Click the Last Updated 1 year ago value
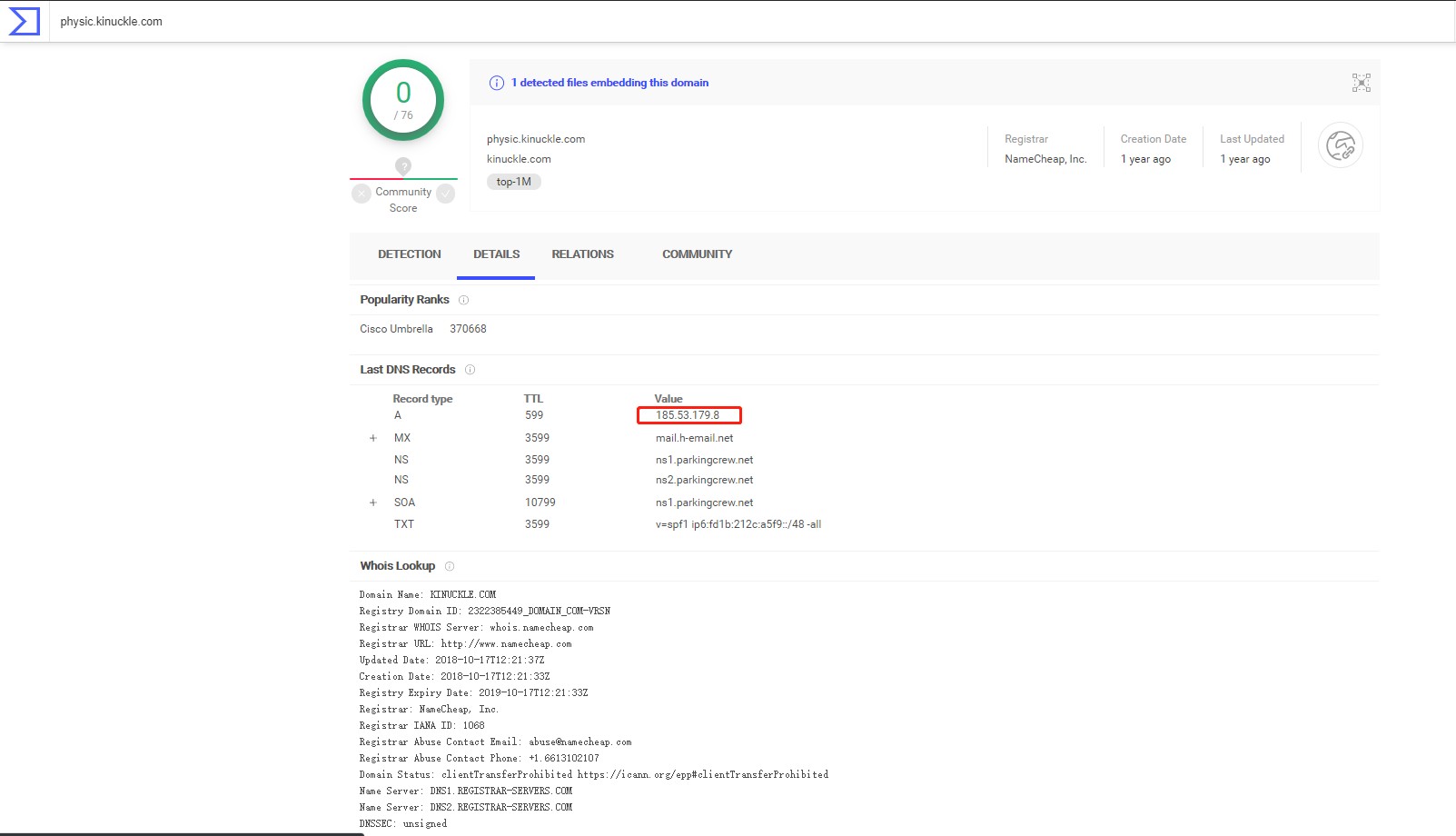 point(1245,159)
